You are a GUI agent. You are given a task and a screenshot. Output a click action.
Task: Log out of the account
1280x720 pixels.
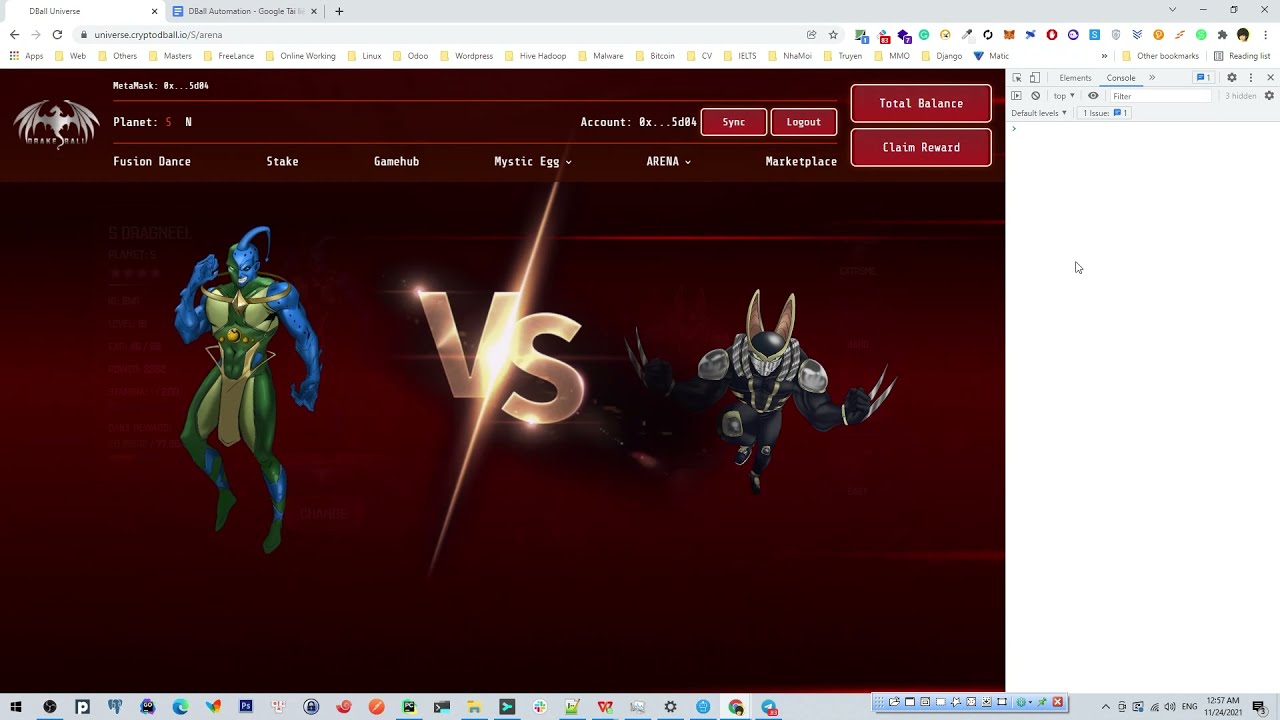[803, 122]
